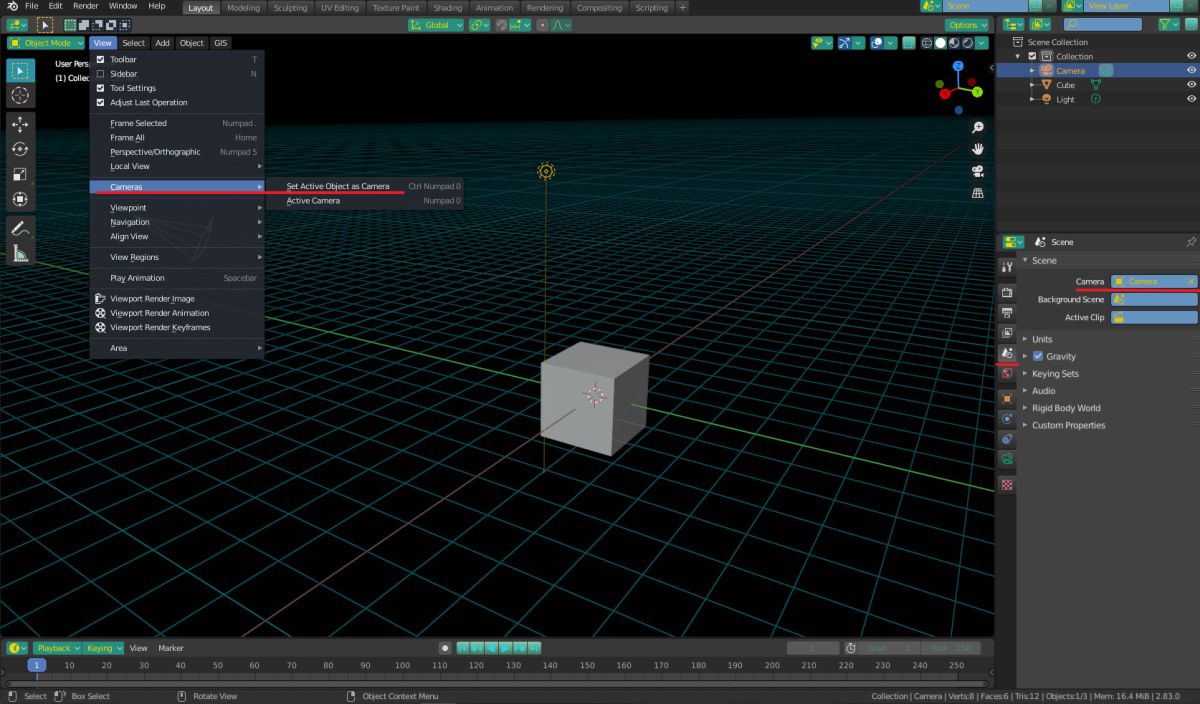Open the Options button in the header

pyautogui.click(x=966, y=25)
